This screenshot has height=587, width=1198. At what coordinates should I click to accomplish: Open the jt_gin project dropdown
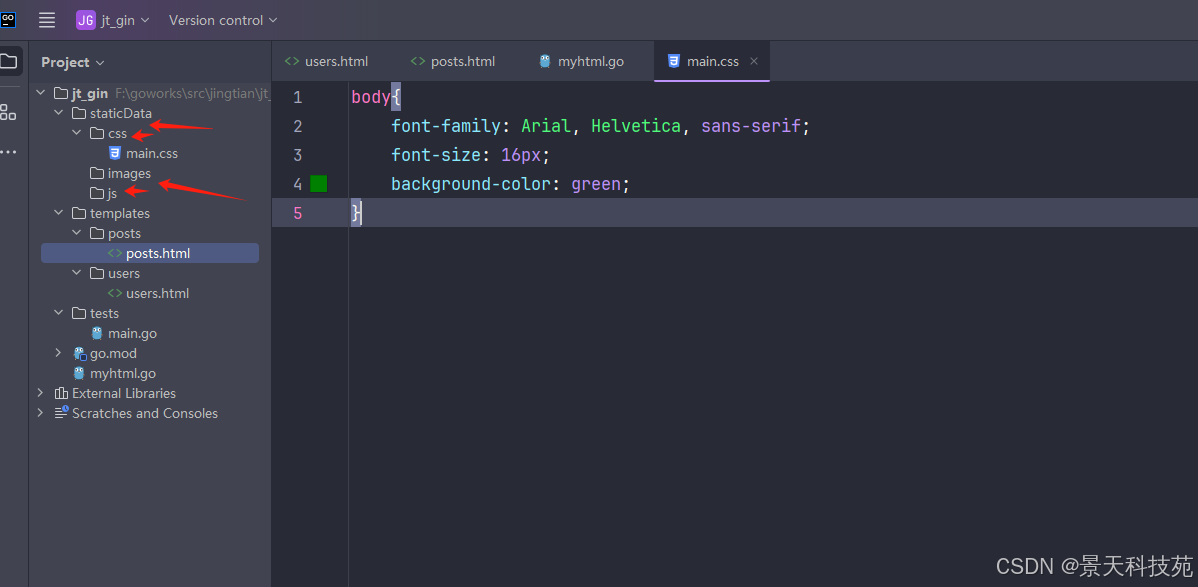(113, 20)
